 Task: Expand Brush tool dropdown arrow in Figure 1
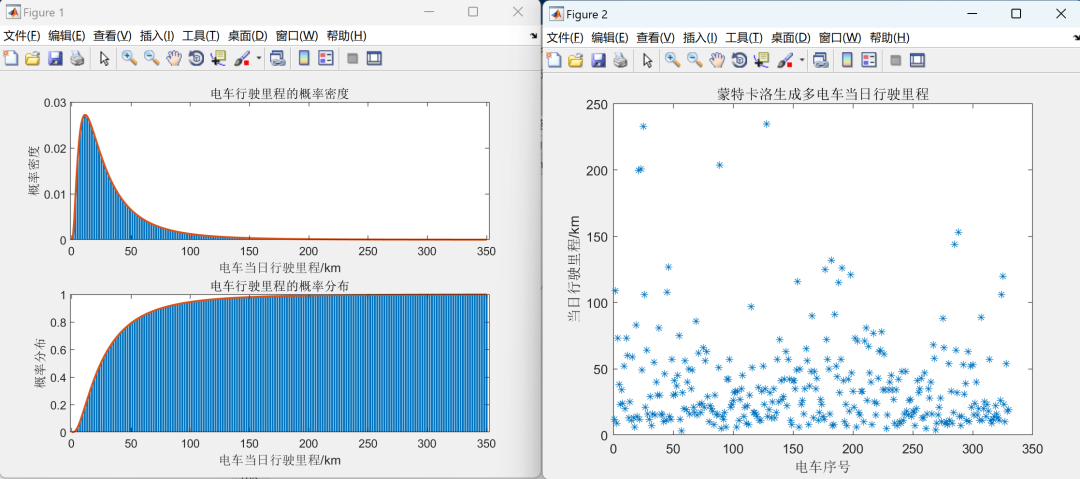pos(259,59)
